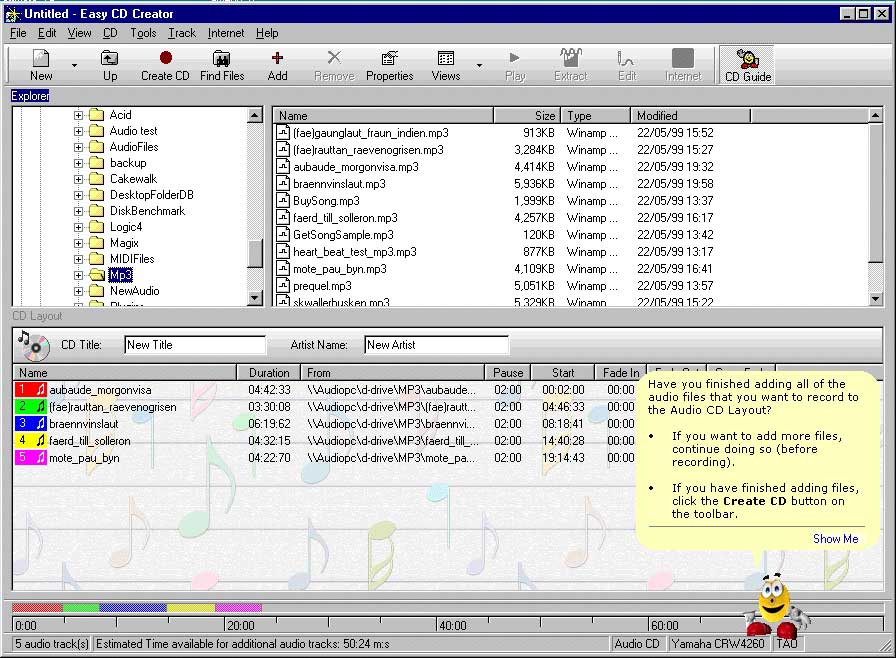896x658 pixels.
Task: Open the View menu
Action: tap(79, 33)
